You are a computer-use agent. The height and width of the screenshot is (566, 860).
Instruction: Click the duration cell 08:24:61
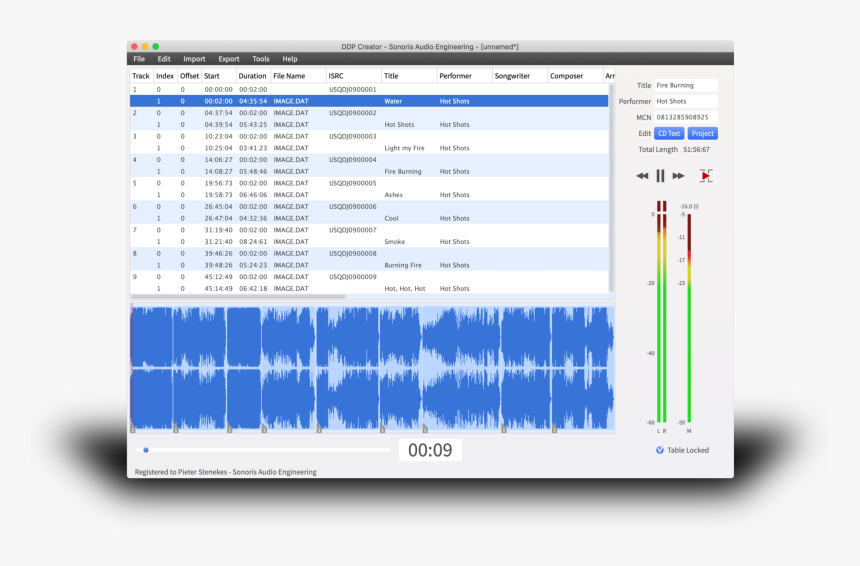[x=253, y=242]
